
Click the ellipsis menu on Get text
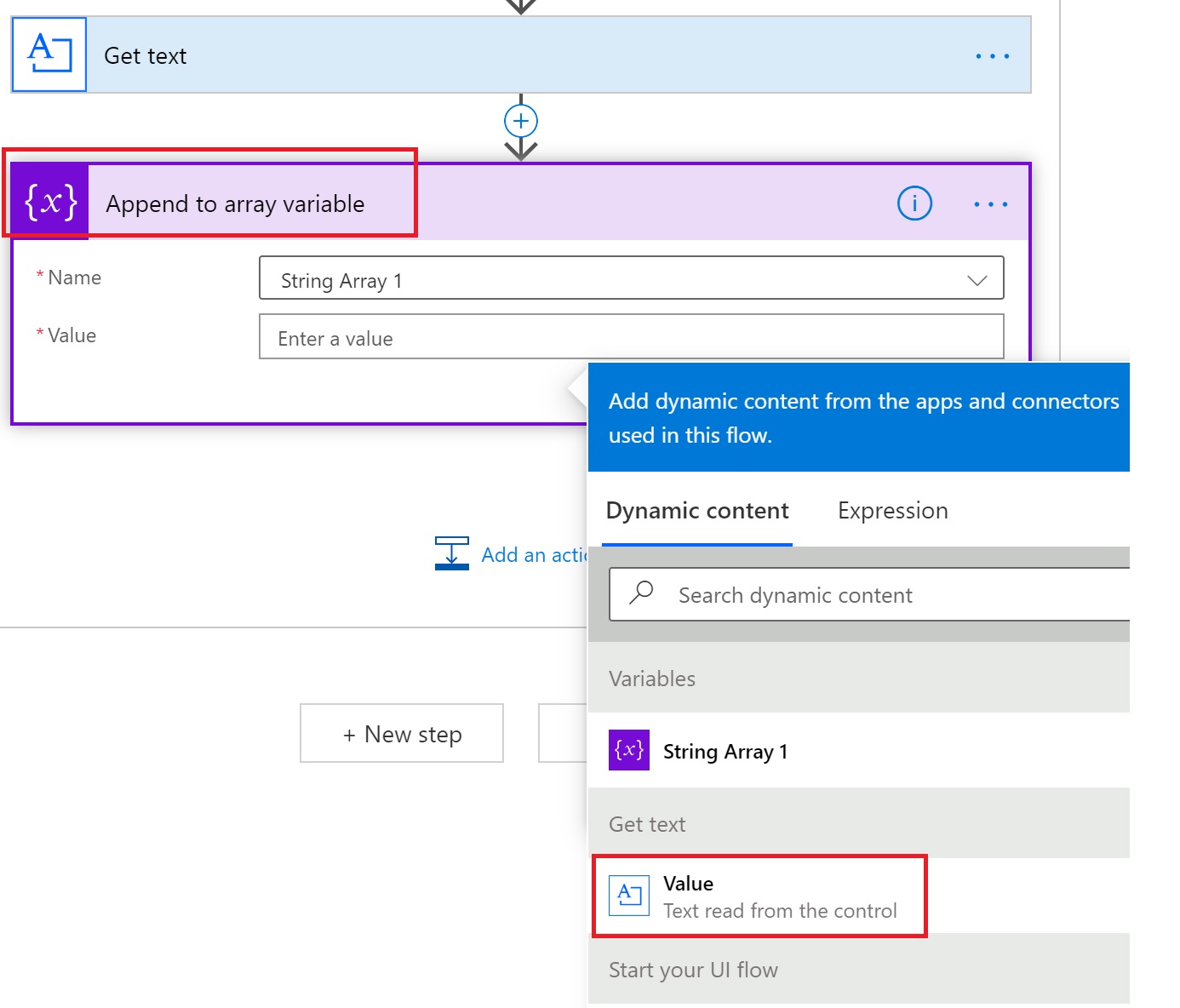[991, 54]
